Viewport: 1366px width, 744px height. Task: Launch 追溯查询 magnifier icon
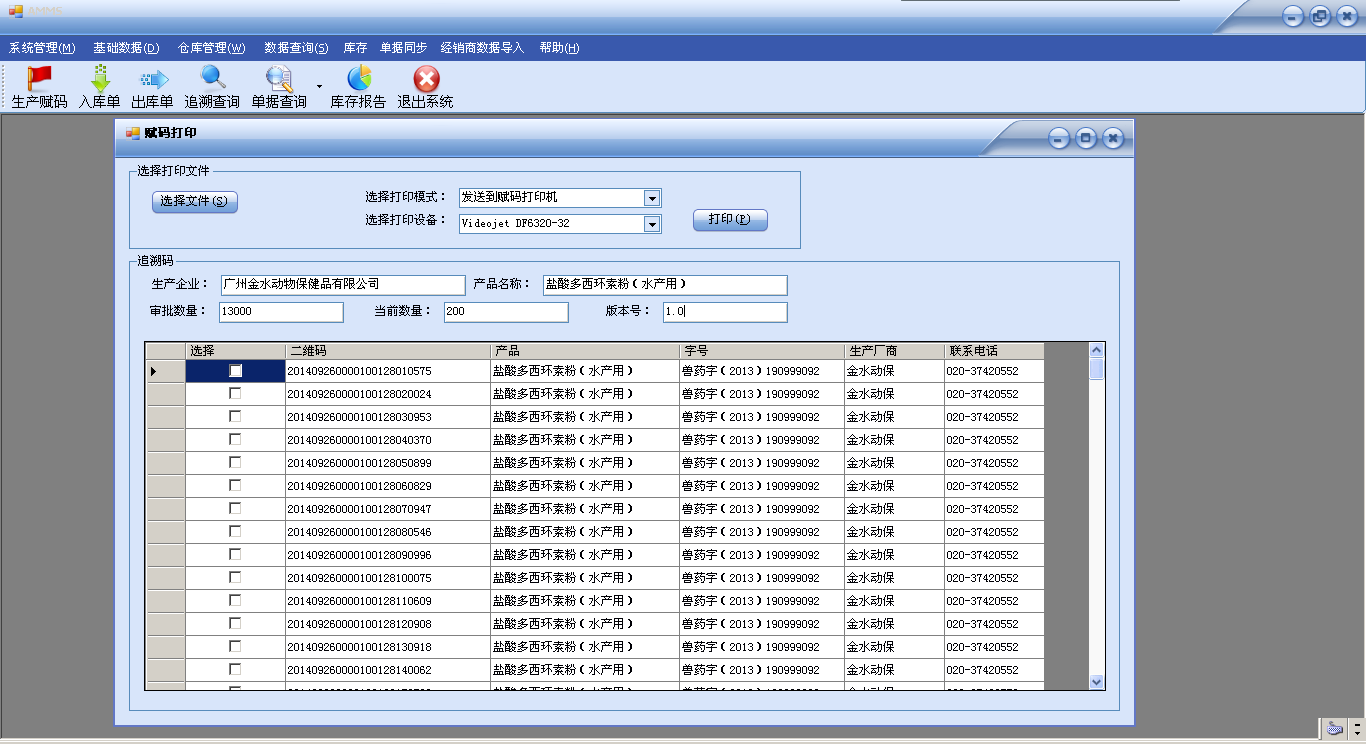(212, 78)
